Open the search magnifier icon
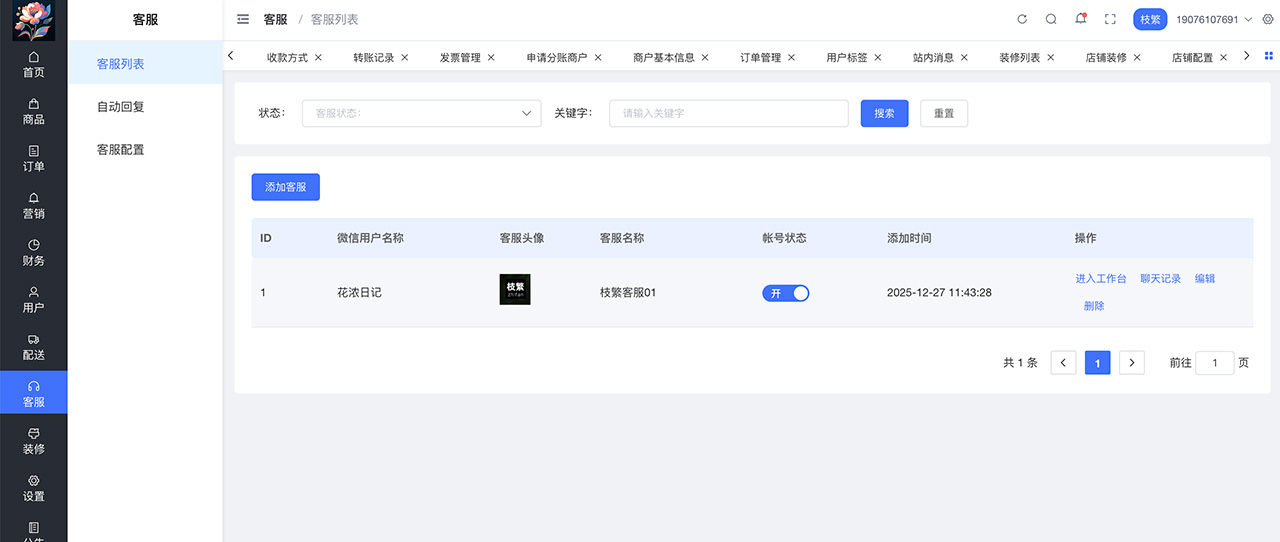Image resolution: width=1280 pixels, height=542 pixels. [1051, 19]
